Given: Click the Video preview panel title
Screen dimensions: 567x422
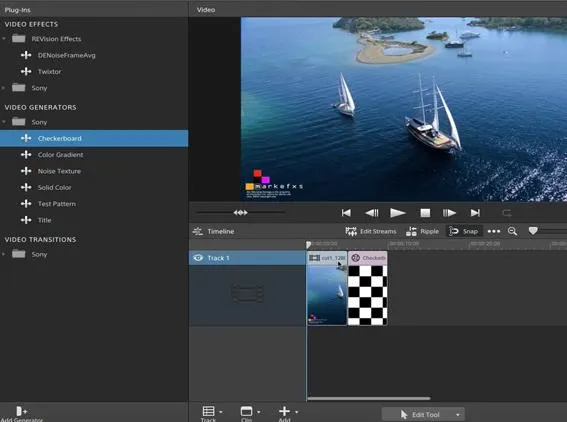Looking at the screenshot, I should coord(206,10).
